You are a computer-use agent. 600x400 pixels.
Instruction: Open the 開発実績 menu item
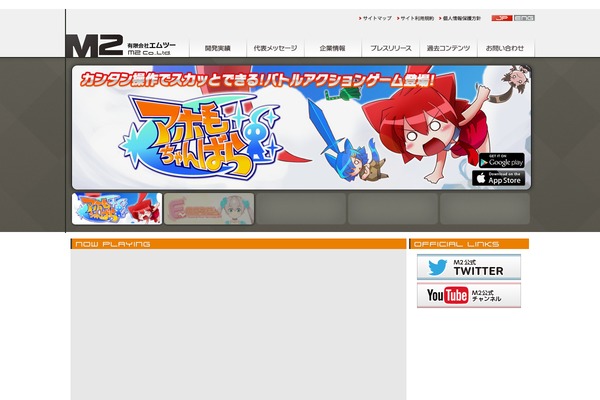pyautogui.click(x=218, y=48)
